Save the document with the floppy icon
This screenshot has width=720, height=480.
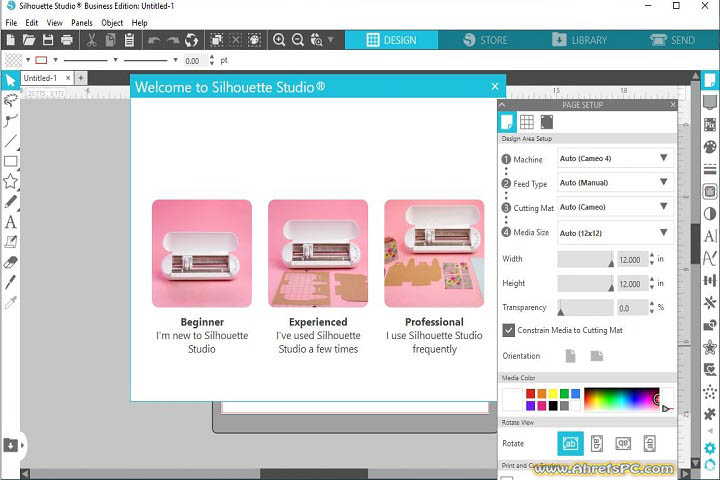pos(48,40)
